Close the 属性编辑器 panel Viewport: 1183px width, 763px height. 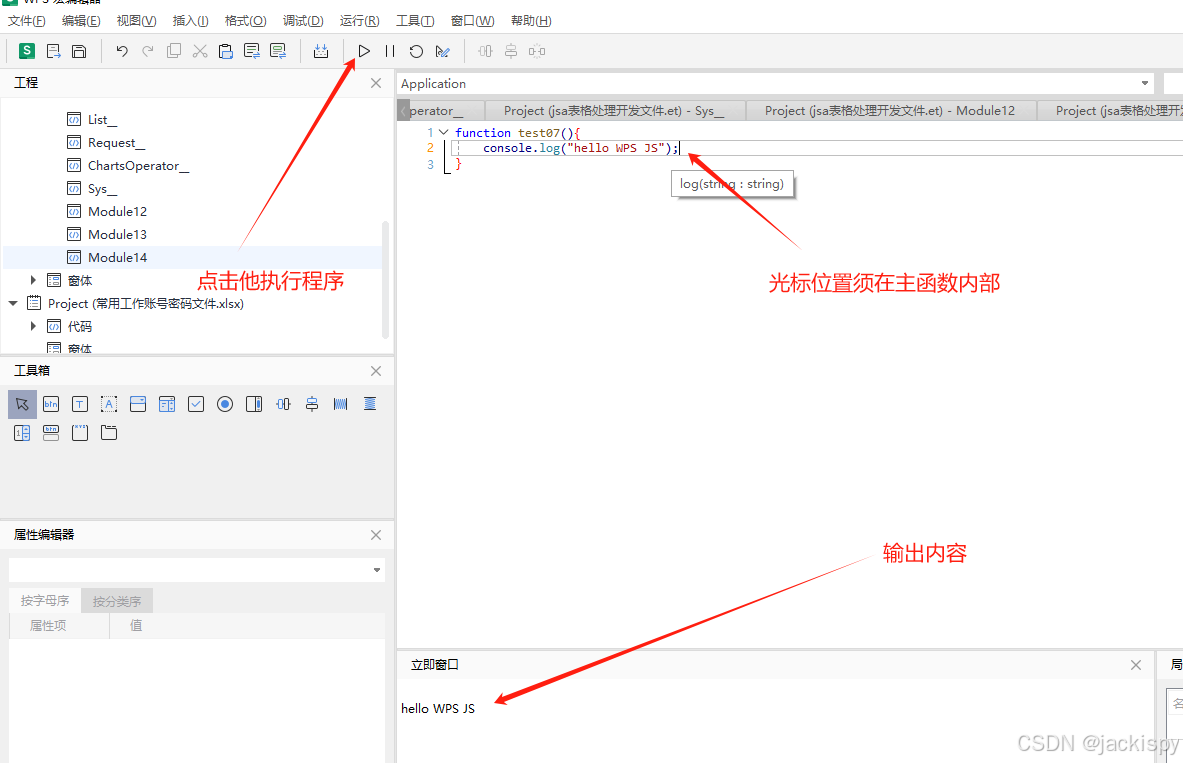click(x=376, y=535)
